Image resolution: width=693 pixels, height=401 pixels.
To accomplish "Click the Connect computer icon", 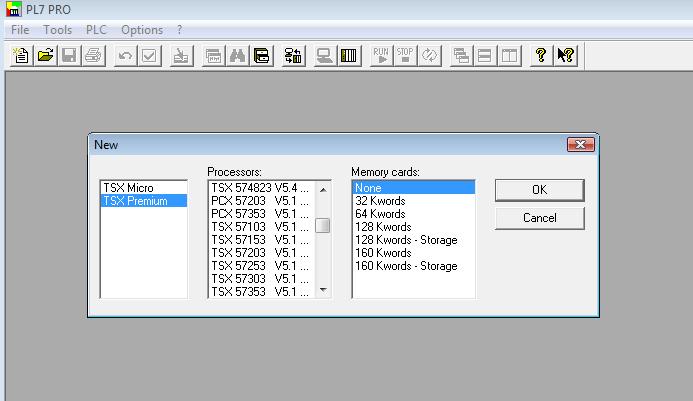I will [x=325, y=56].
